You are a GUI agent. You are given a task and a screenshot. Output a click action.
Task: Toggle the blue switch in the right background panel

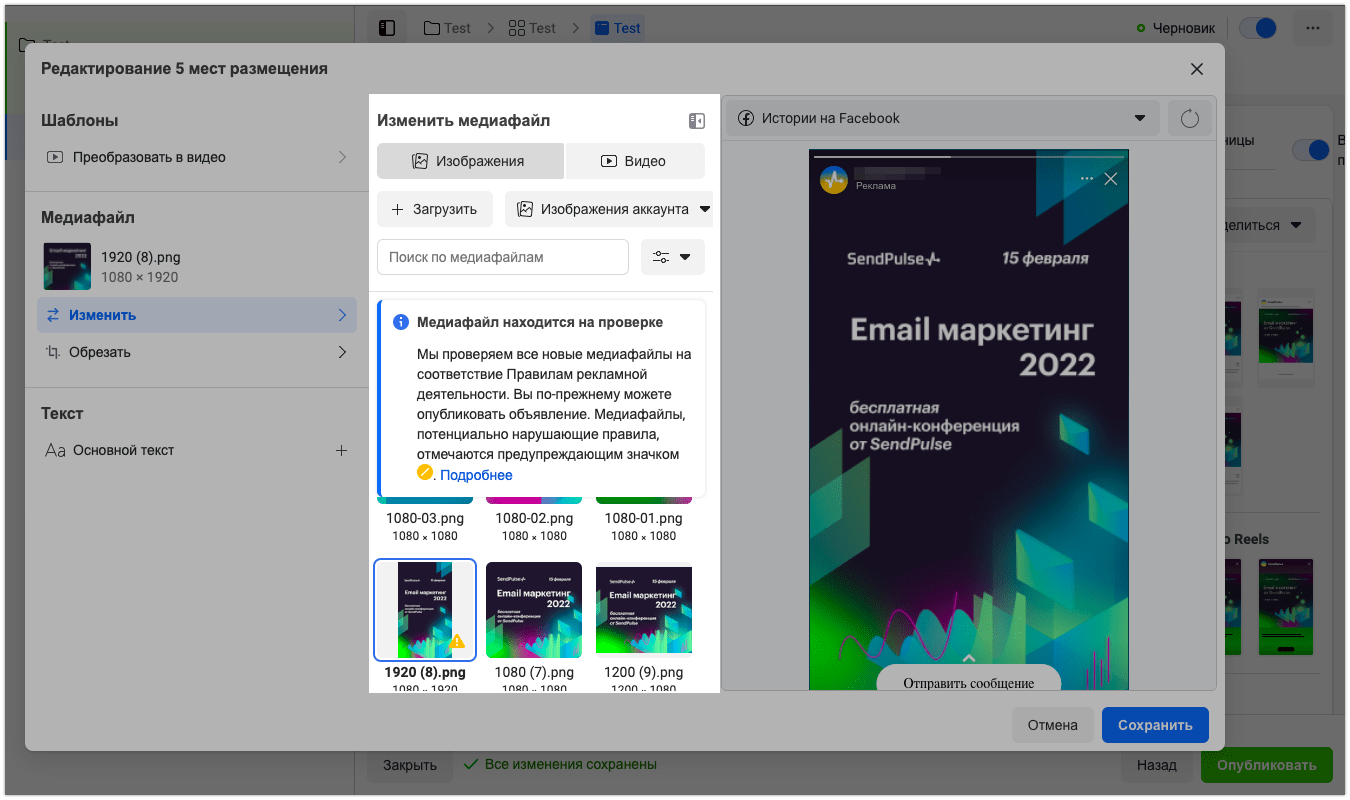pyautogui.click(x=1311, y=150)
